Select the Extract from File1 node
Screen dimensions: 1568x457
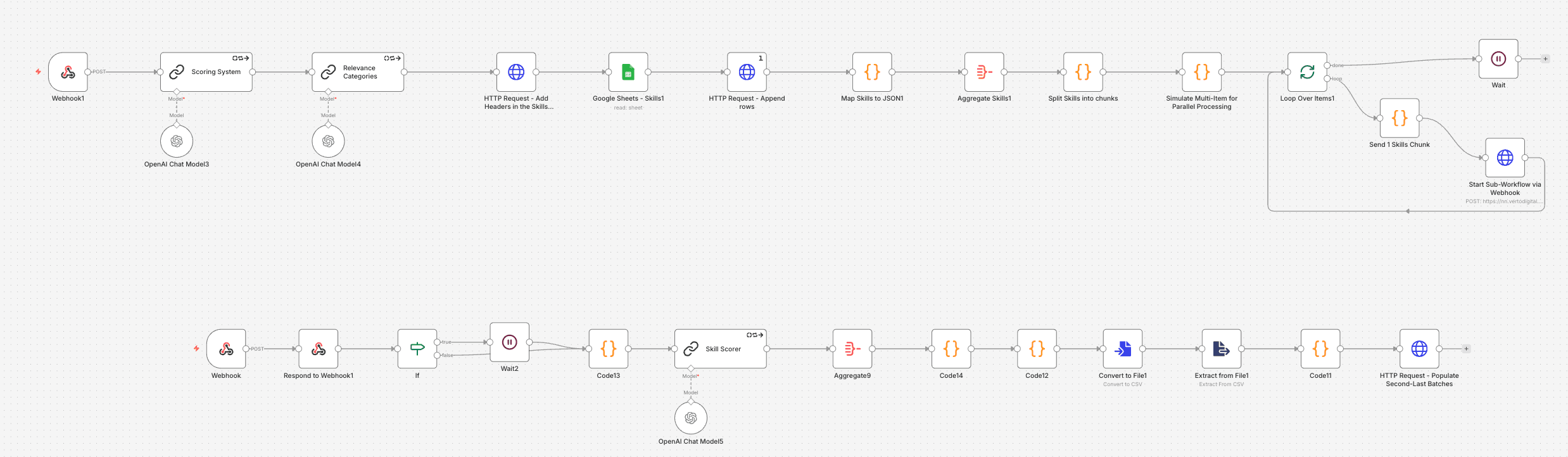1221,349
